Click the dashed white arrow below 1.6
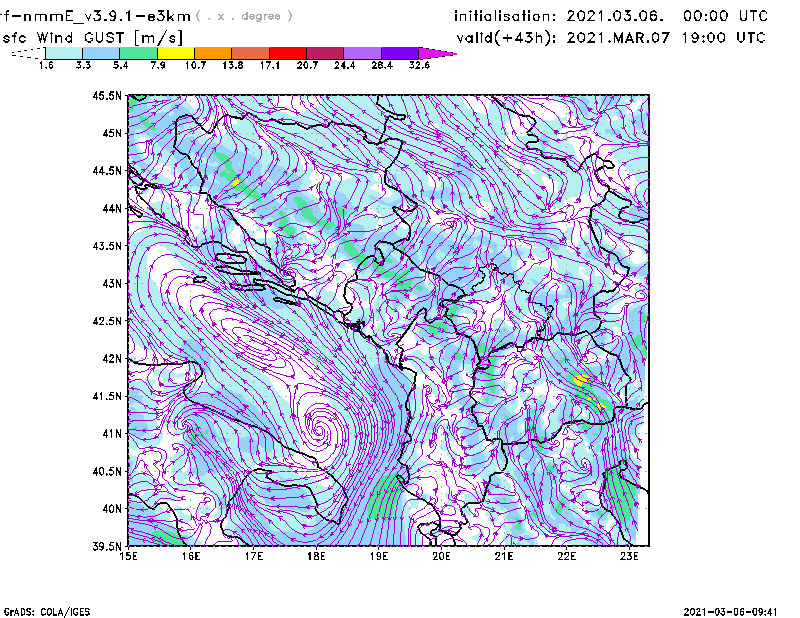Viewport: 800px width, 618px height. coord(28,53)
